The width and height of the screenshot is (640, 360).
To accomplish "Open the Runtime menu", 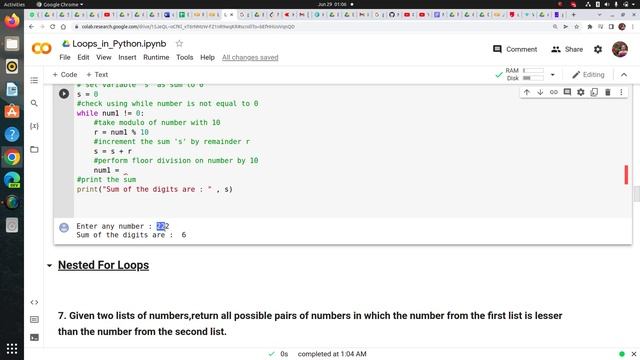I will 156,57.
